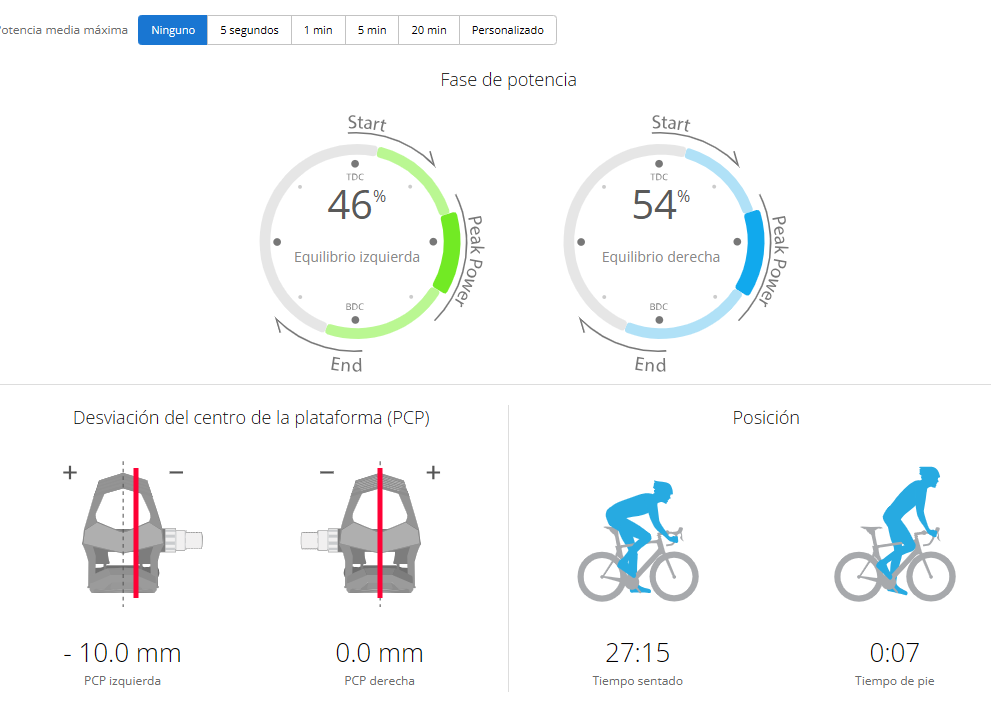The image size is (991, 712).
Task: Select the seated cyclist icon
Action: [638, 540]
